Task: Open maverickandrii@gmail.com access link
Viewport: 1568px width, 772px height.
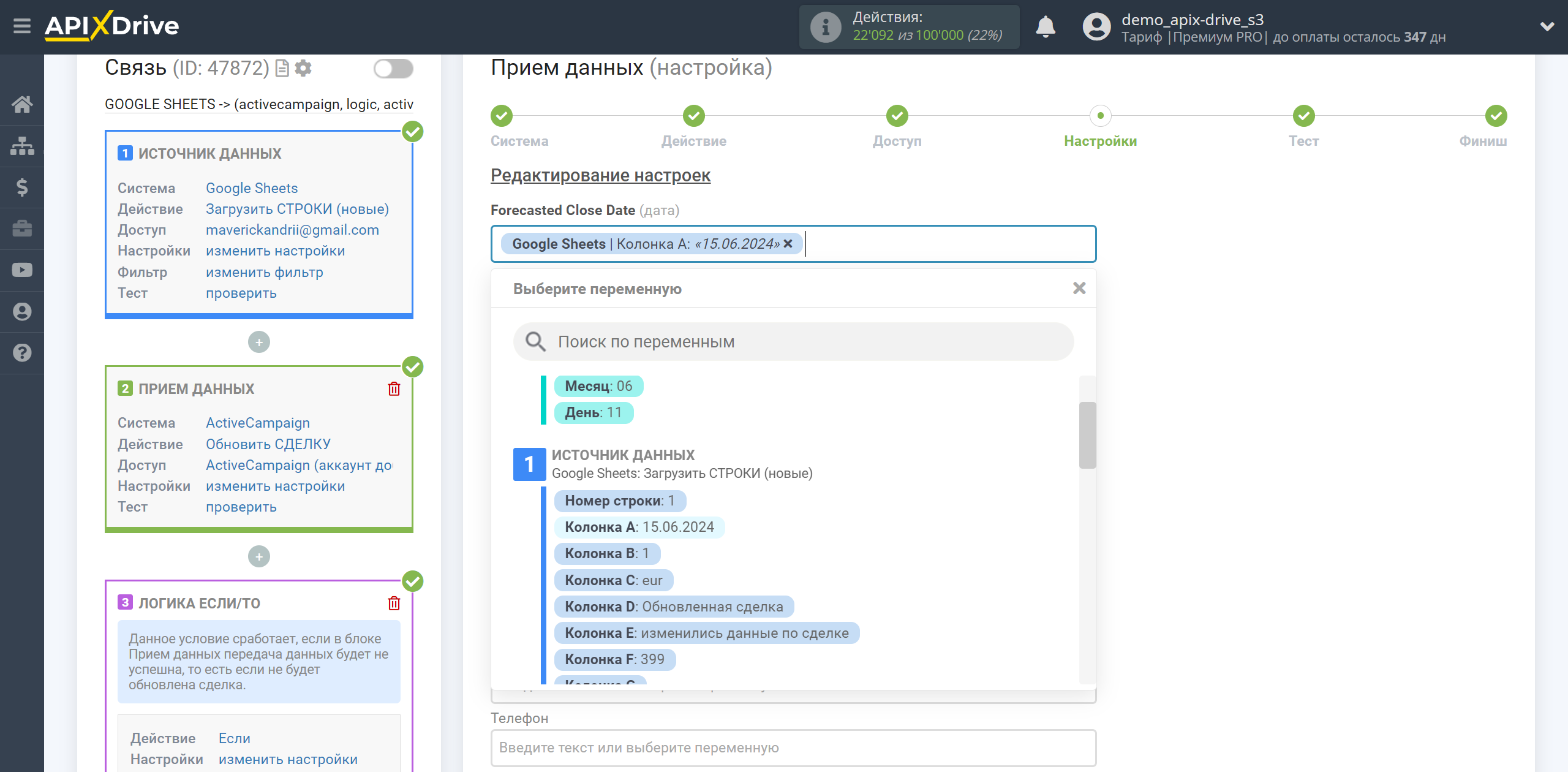Action: (292, 230)
